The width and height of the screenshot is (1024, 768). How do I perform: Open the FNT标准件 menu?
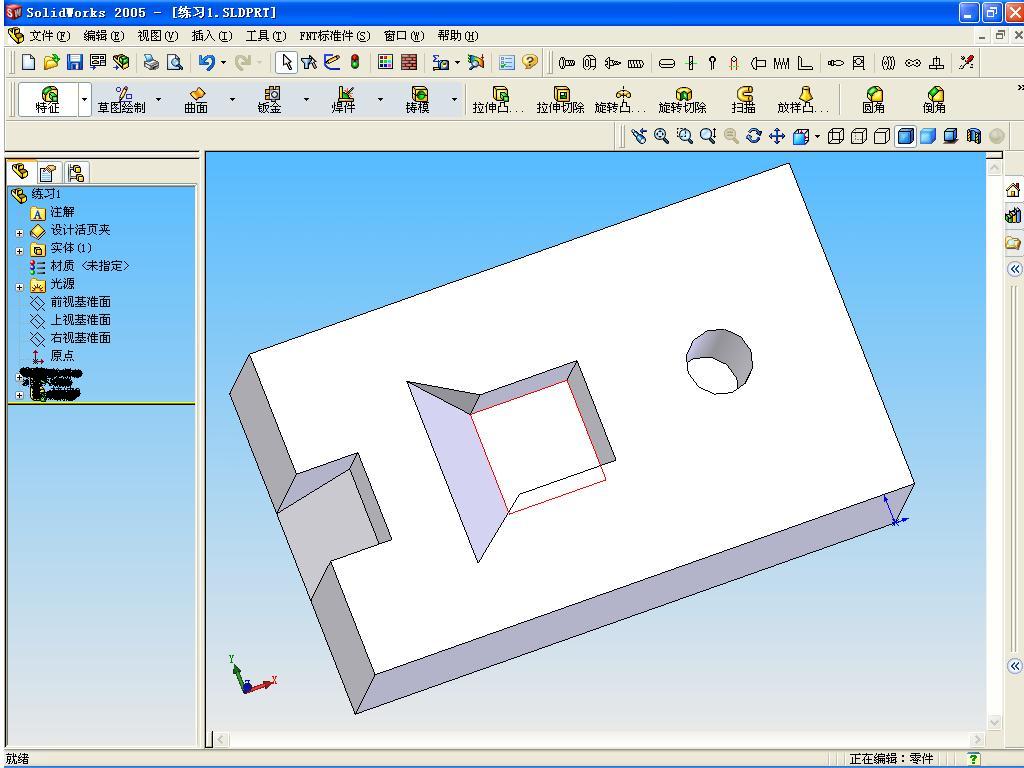tap(334, 36)
